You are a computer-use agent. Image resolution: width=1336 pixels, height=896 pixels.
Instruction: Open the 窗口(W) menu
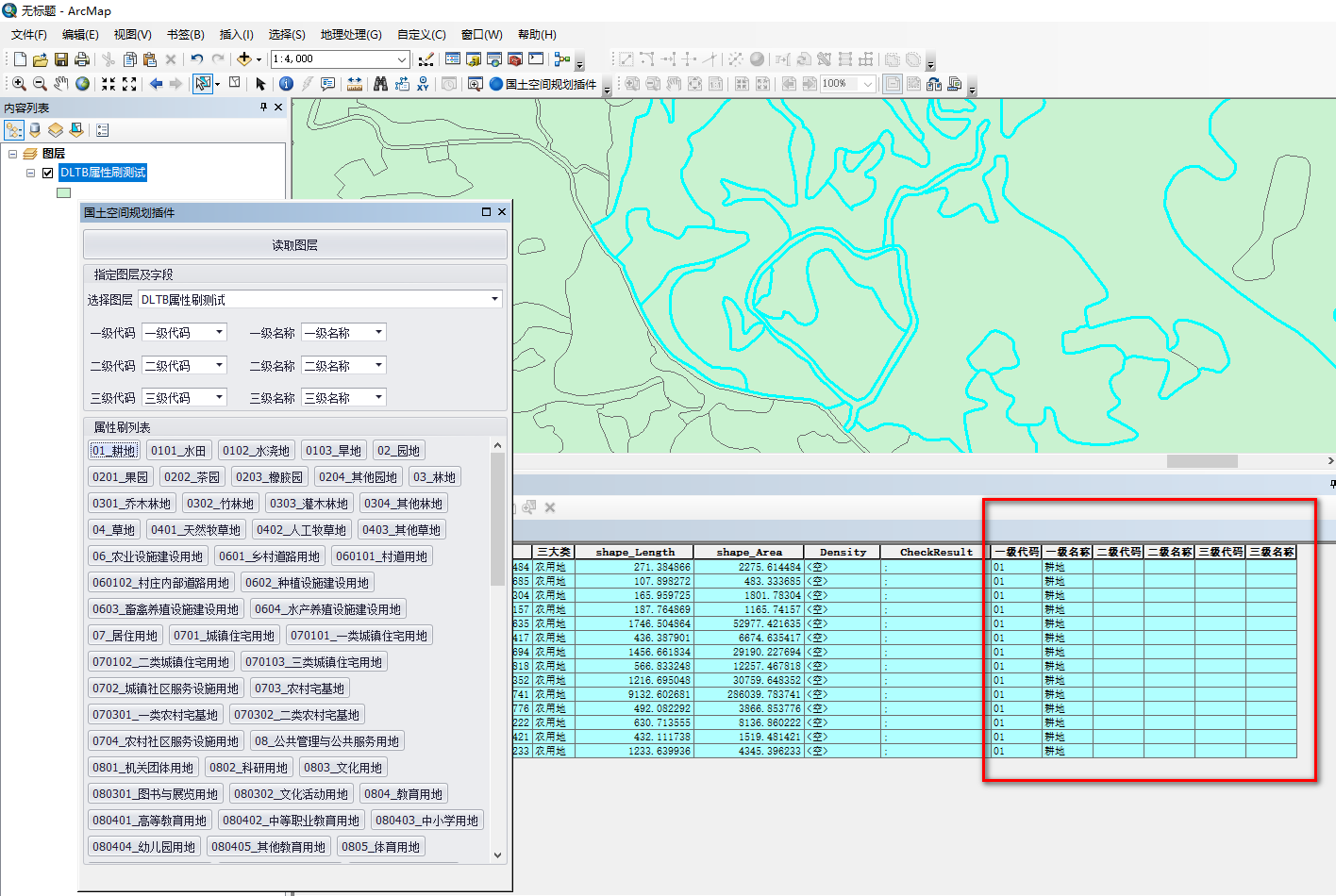click(481, 35)
